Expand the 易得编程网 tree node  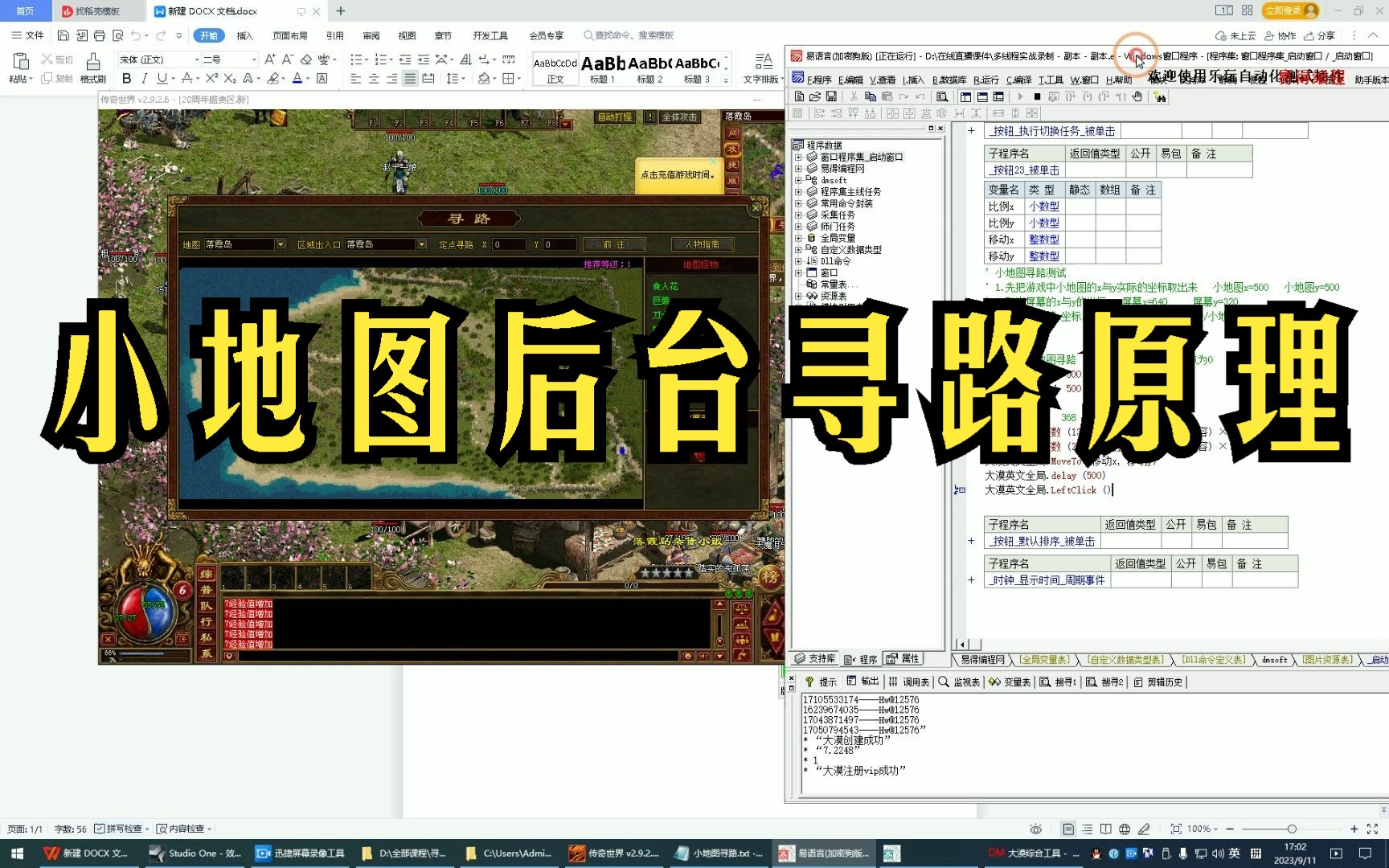pyautogui.click(x=798, y=169)
